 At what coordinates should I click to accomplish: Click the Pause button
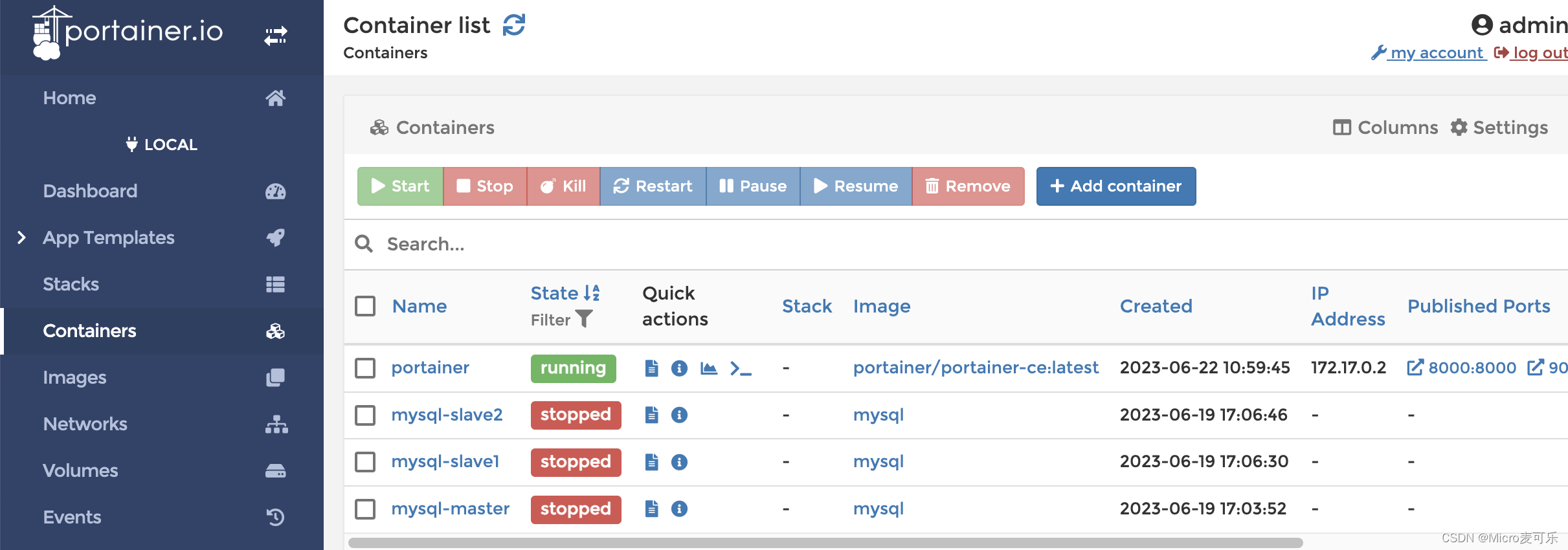tap(753, 186)
